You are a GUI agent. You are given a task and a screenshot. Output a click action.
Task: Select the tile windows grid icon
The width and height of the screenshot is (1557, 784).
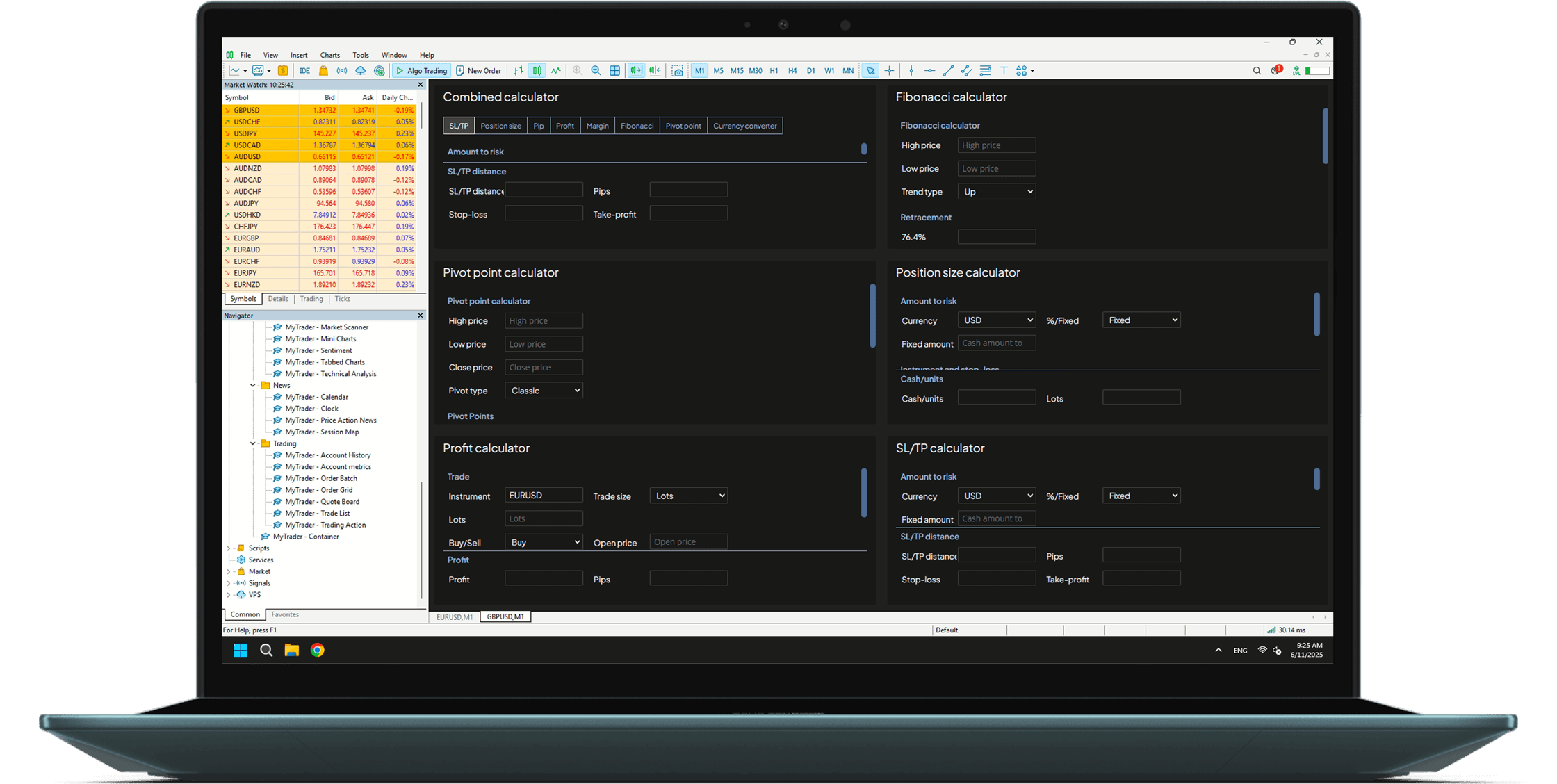[614, 71]
